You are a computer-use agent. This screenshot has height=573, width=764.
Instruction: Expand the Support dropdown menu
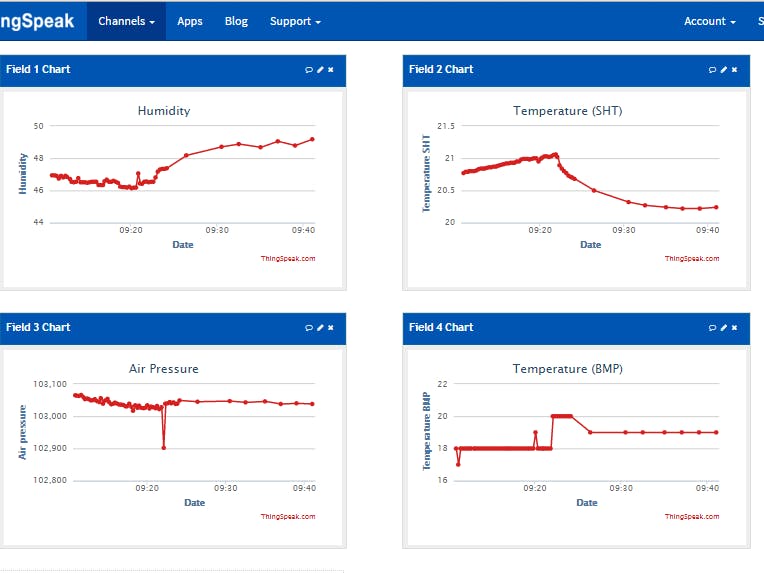295,21
